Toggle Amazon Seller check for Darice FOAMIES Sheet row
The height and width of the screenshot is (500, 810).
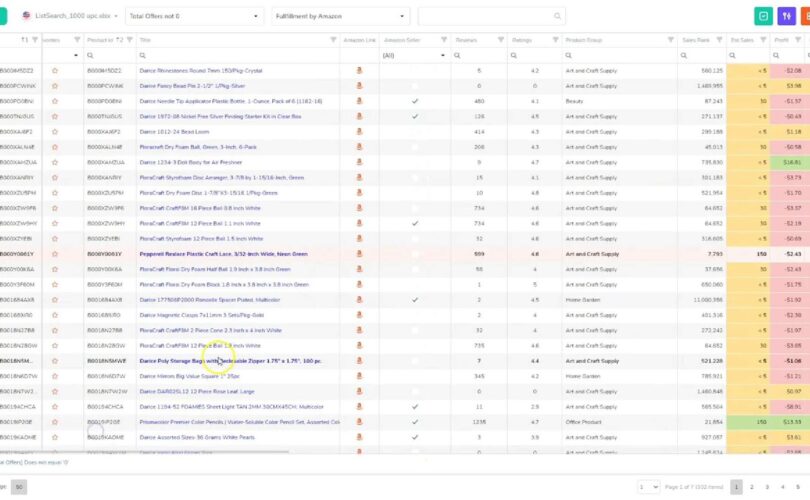(x=415, y=407)
